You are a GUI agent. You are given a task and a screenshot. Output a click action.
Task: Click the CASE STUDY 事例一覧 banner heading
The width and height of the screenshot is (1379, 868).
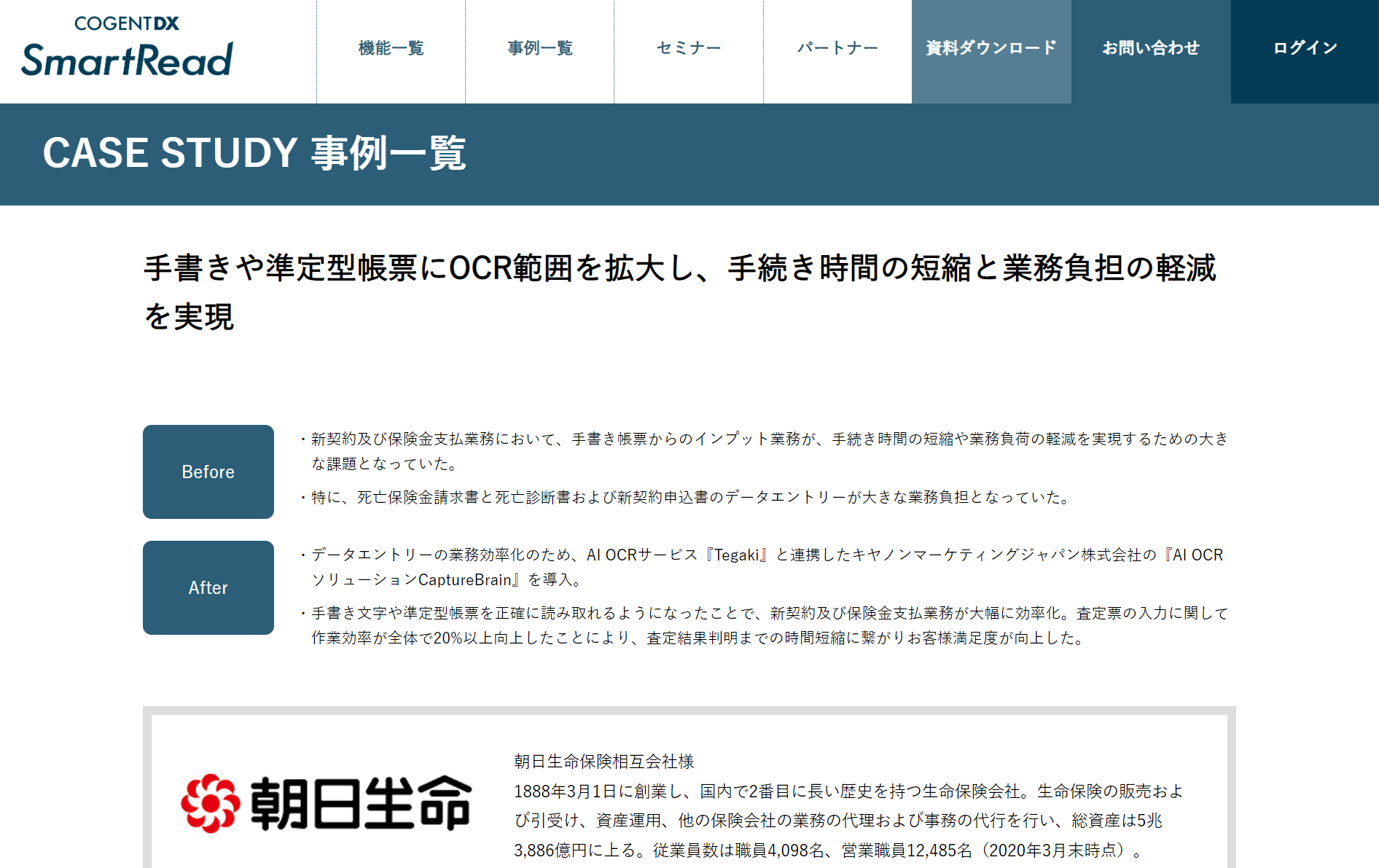click(254, 153)
